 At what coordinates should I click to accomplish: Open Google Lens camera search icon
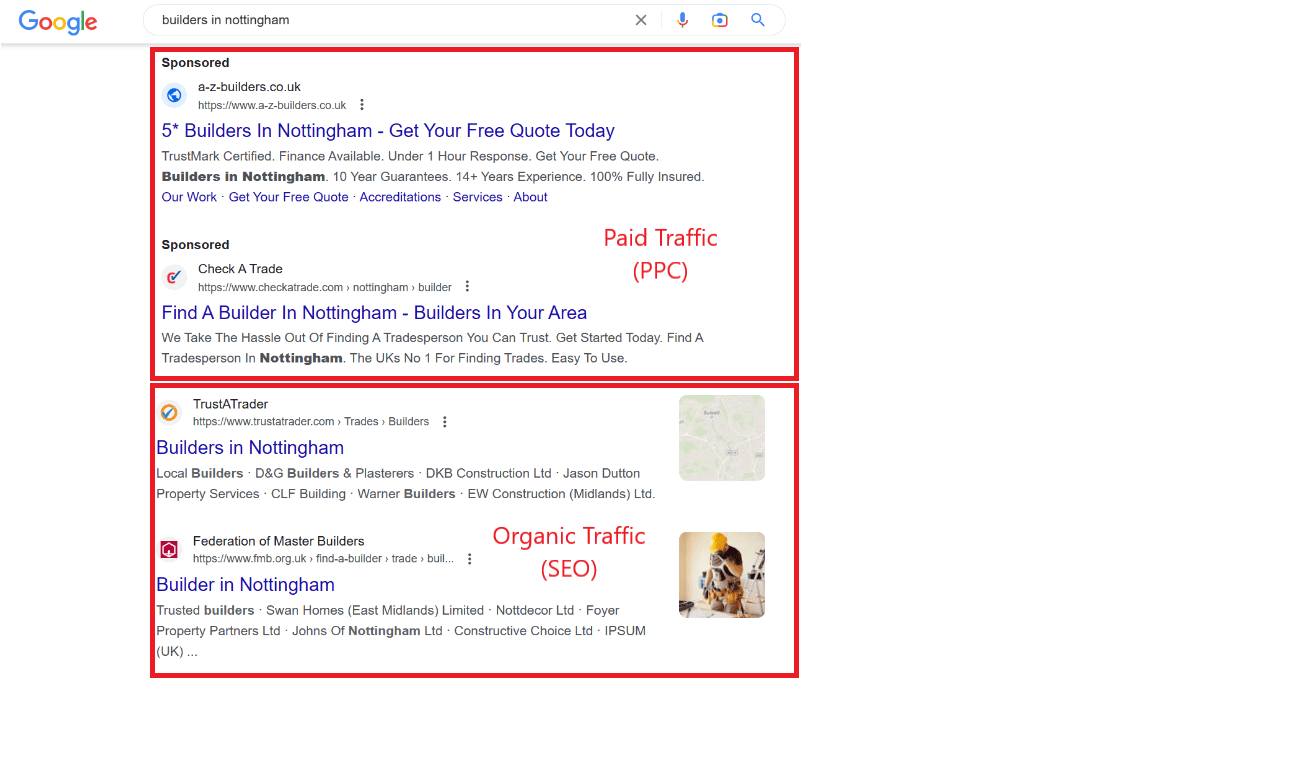click(720, 20)
